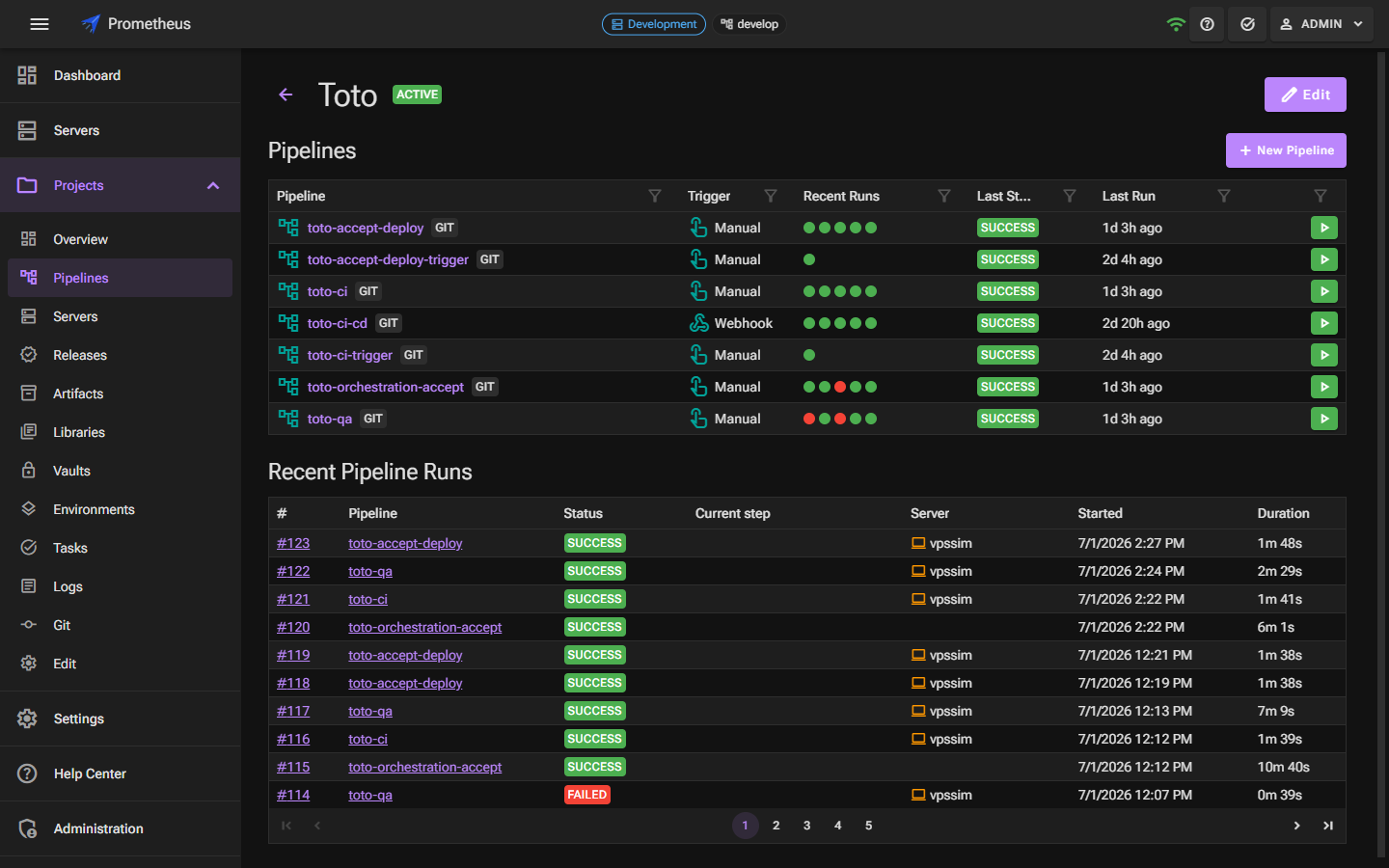Open run #120 link

(x=293, y=627)
